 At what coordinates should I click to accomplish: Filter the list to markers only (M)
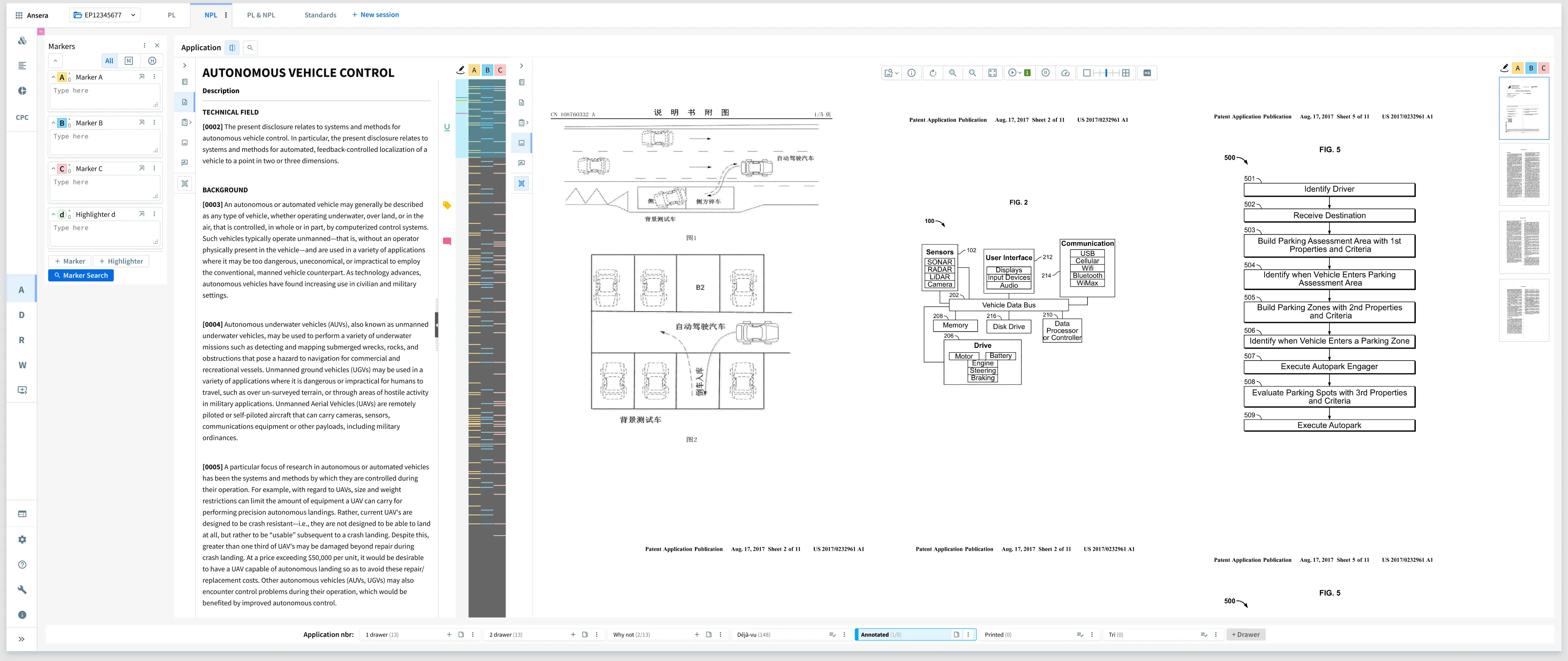click(x=129, y=61)
